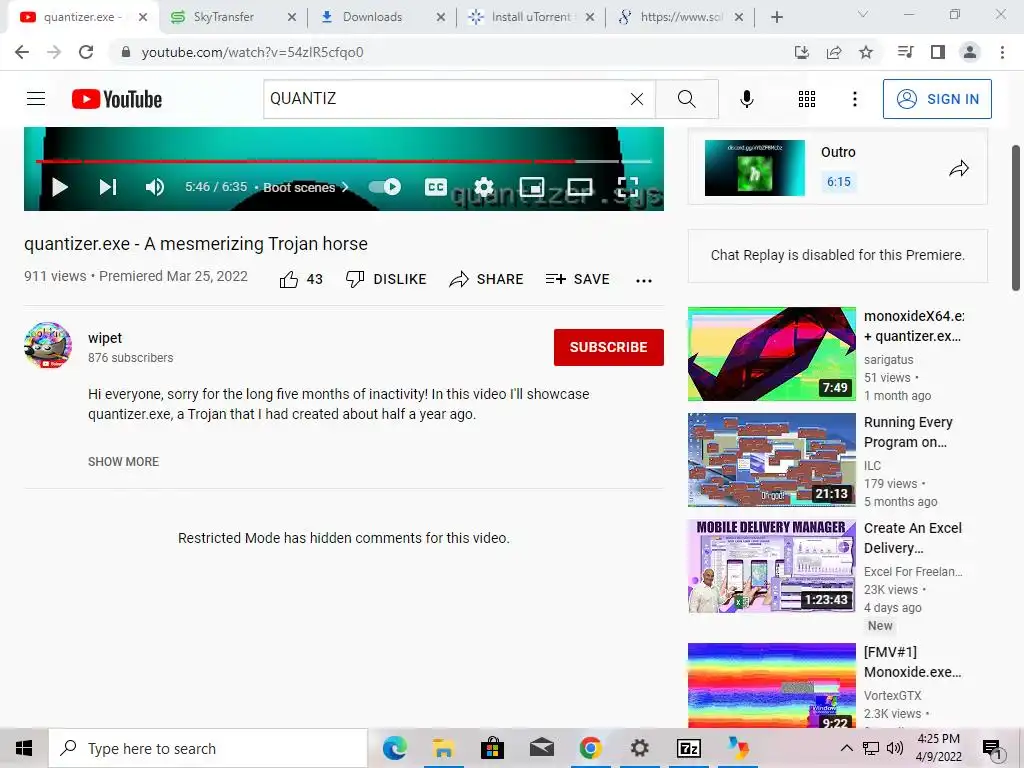
Task: Reload the current page
Action: (86, 52)
